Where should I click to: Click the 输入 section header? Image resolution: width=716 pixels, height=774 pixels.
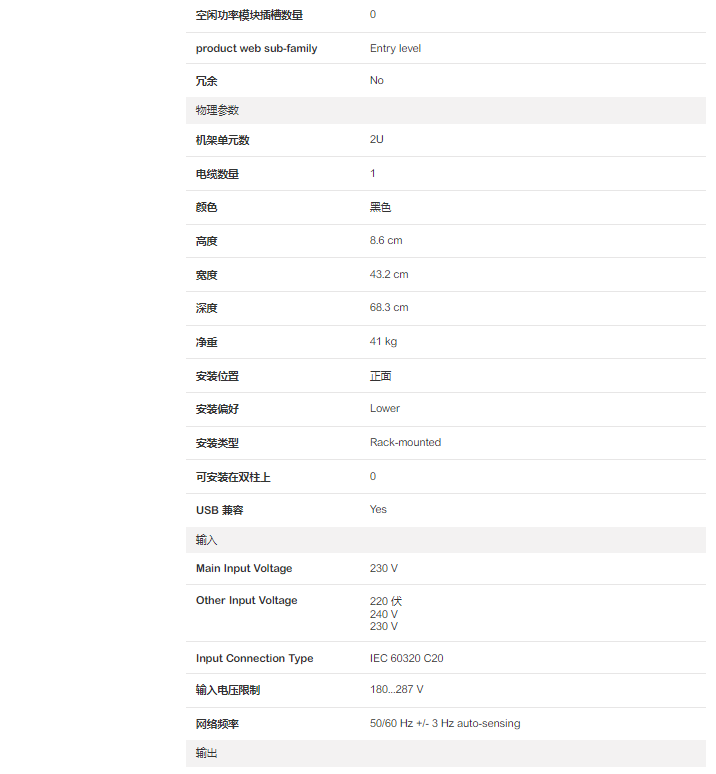[206, 540]
